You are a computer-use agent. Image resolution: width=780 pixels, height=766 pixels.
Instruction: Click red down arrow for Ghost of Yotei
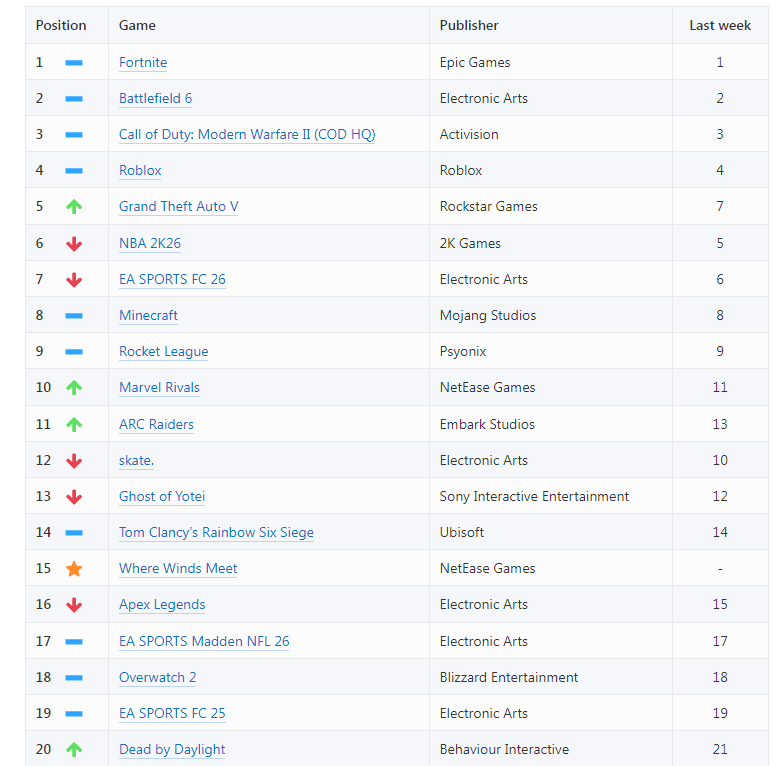[74, 496]
